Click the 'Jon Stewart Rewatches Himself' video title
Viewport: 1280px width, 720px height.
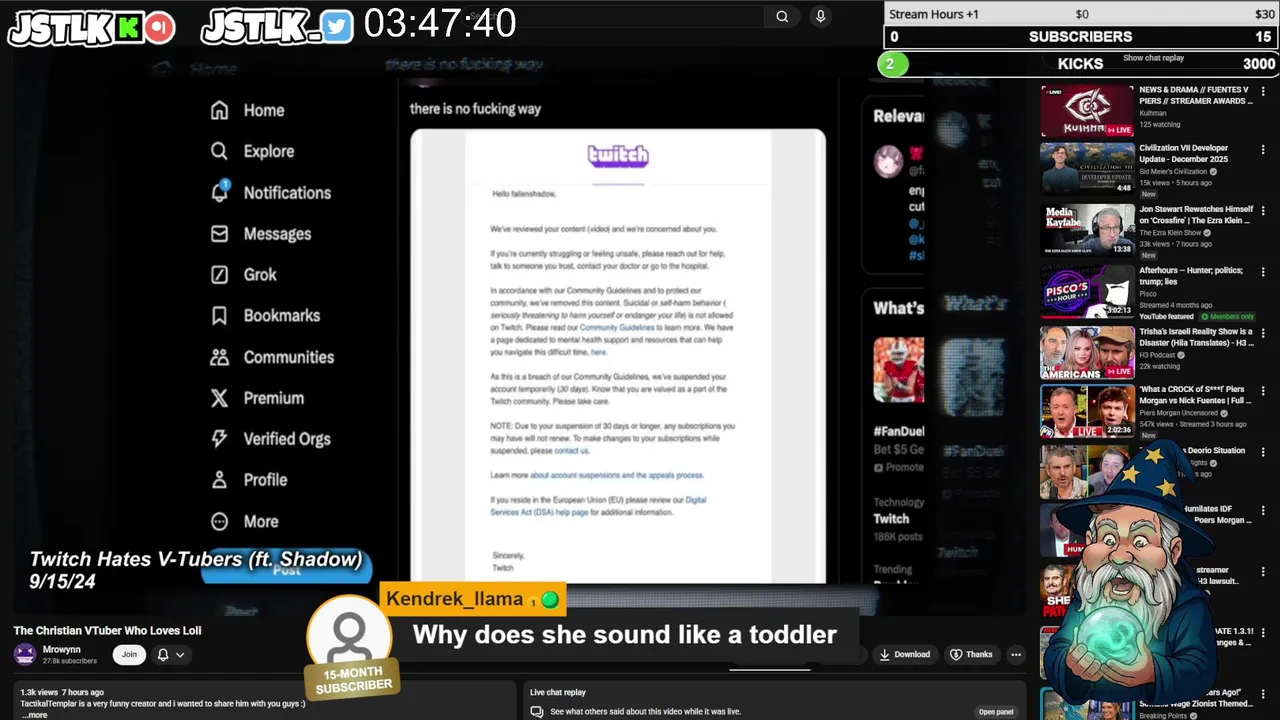click(x=1196, y=215)
